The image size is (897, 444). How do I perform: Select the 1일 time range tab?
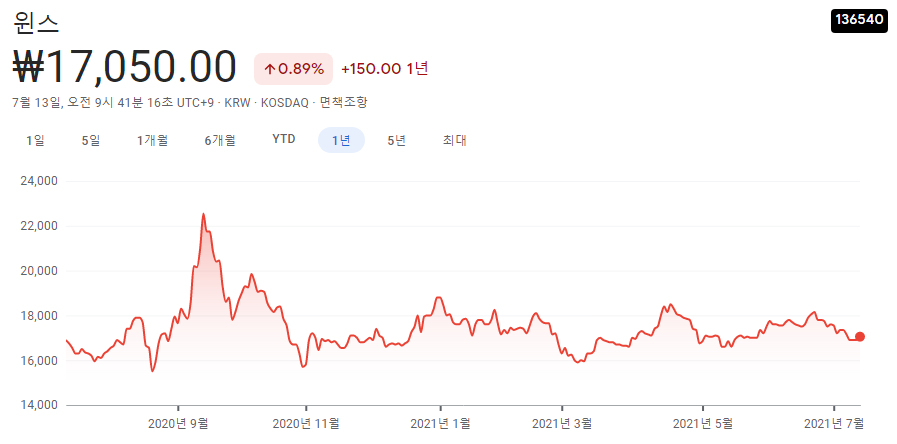35,140
